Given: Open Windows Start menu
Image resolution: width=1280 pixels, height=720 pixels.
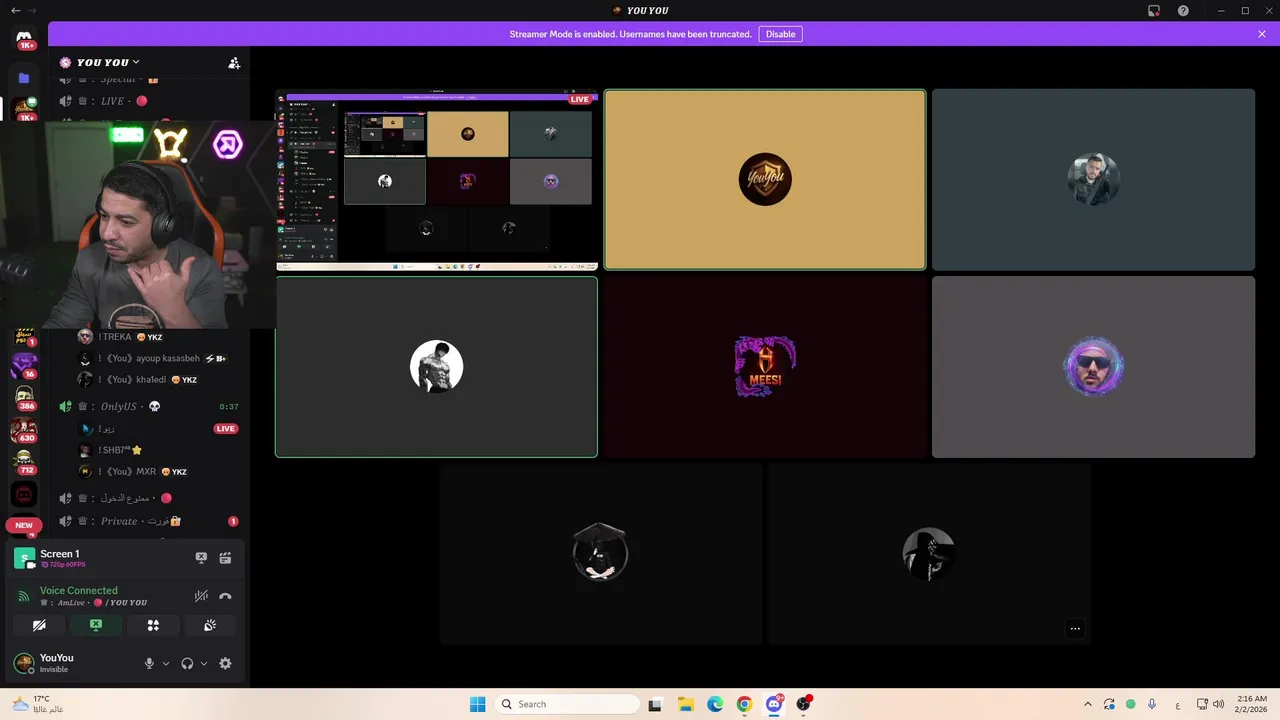Looking at the screenshot, I should click(478, 704).
